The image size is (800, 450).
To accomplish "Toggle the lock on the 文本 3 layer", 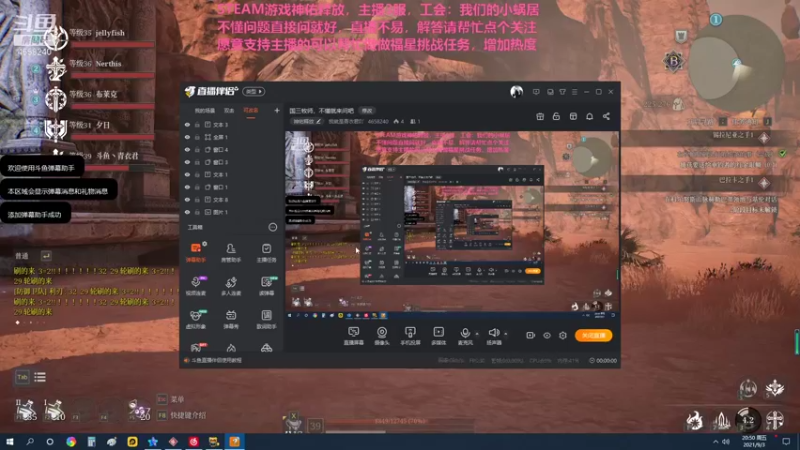I will click(197, 124).
